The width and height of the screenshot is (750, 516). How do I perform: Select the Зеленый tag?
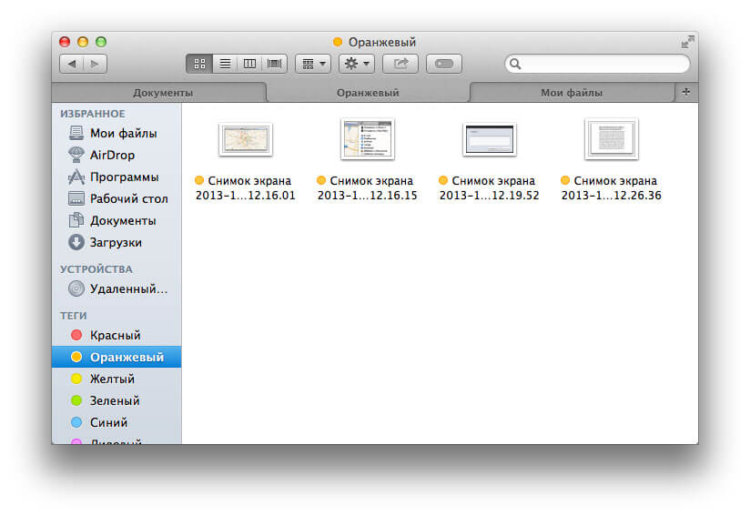pos(117,401)
